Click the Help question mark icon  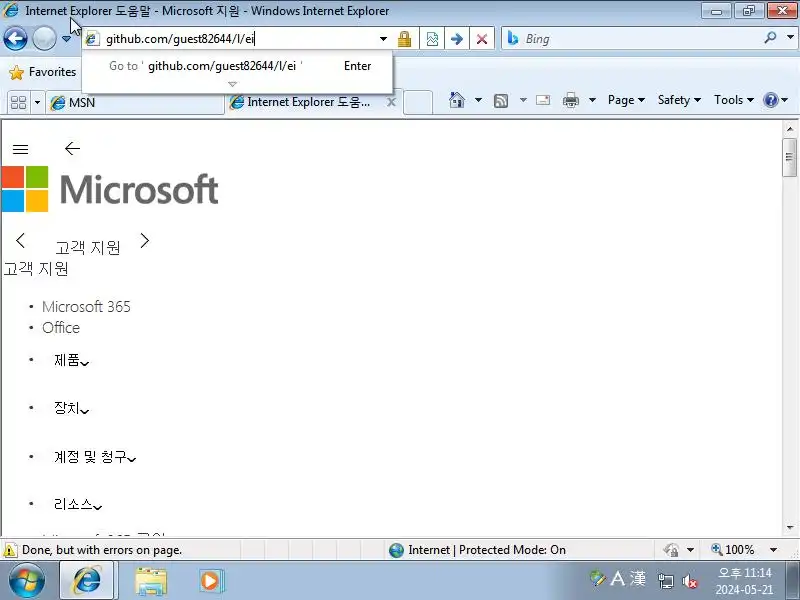[771, 100]
